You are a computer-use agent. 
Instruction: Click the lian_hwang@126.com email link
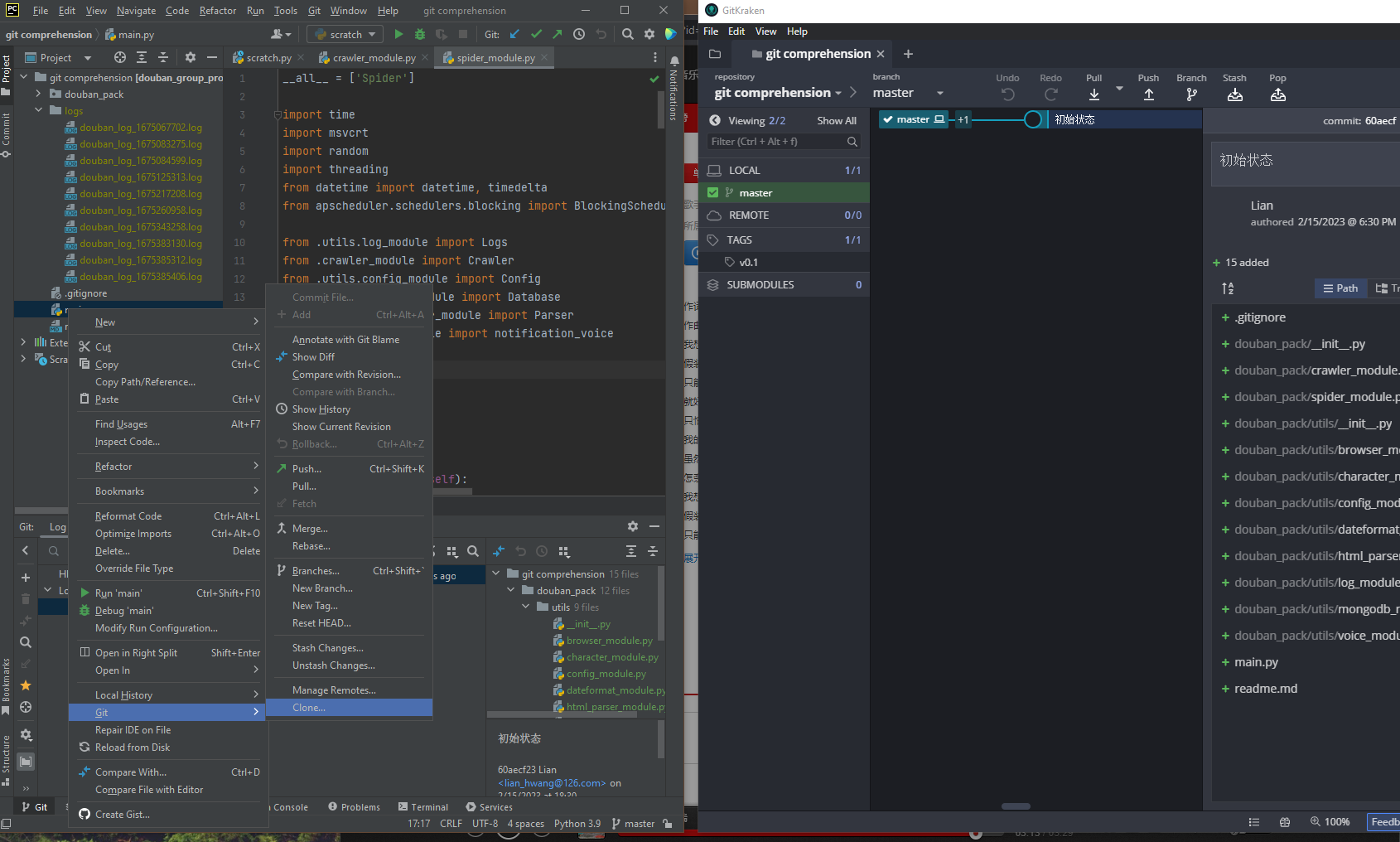click(x=552, y=783)
